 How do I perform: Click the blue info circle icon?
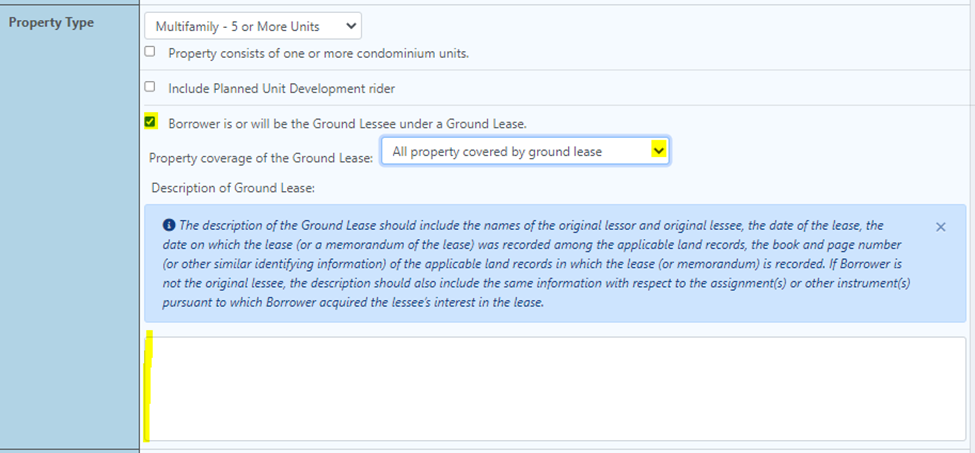click(x=167, y=225)
